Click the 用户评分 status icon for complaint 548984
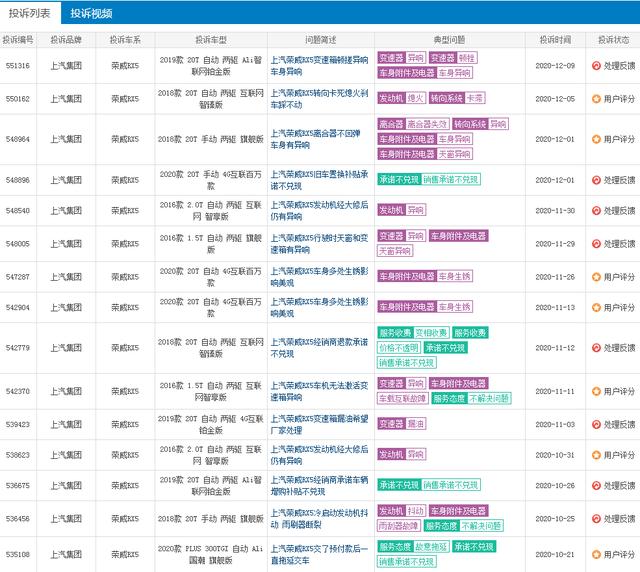640x572 pixels. 596,139
